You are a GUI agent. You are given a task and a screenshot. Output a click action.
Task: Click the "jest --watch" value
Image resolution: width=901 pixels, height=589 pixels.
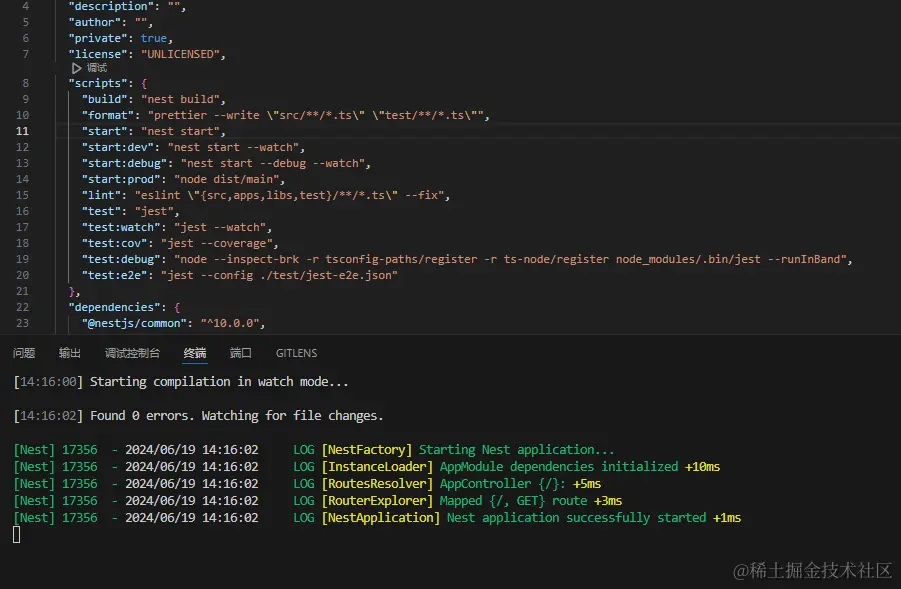point(220,228)
